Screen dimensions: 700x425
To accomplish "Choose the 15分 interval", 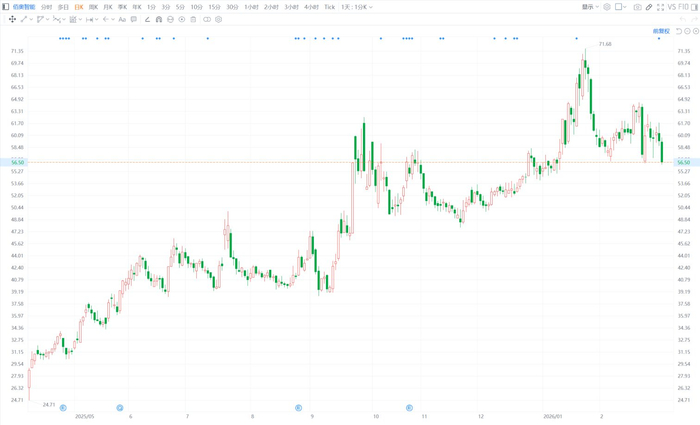I will (x=214, y=7).
